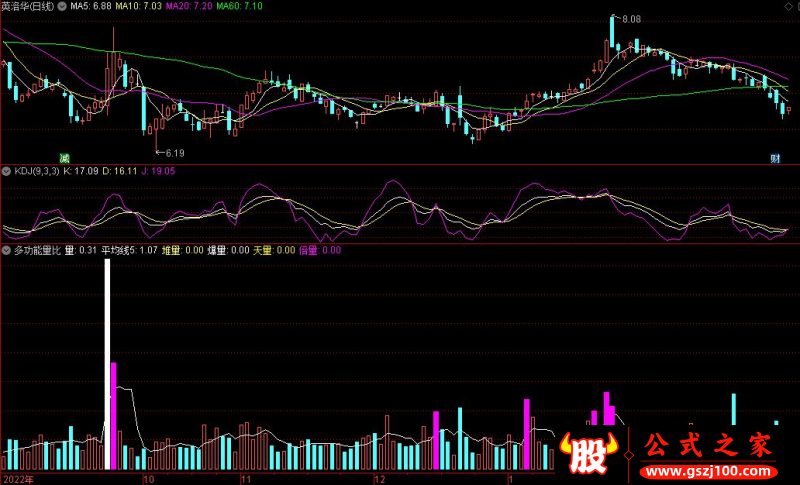Image resolution: width=800 pixels, height=485 pixels.
Task: Click the MA10: 7.03 label
Action: pyautogui.click(x=139, y=6)
